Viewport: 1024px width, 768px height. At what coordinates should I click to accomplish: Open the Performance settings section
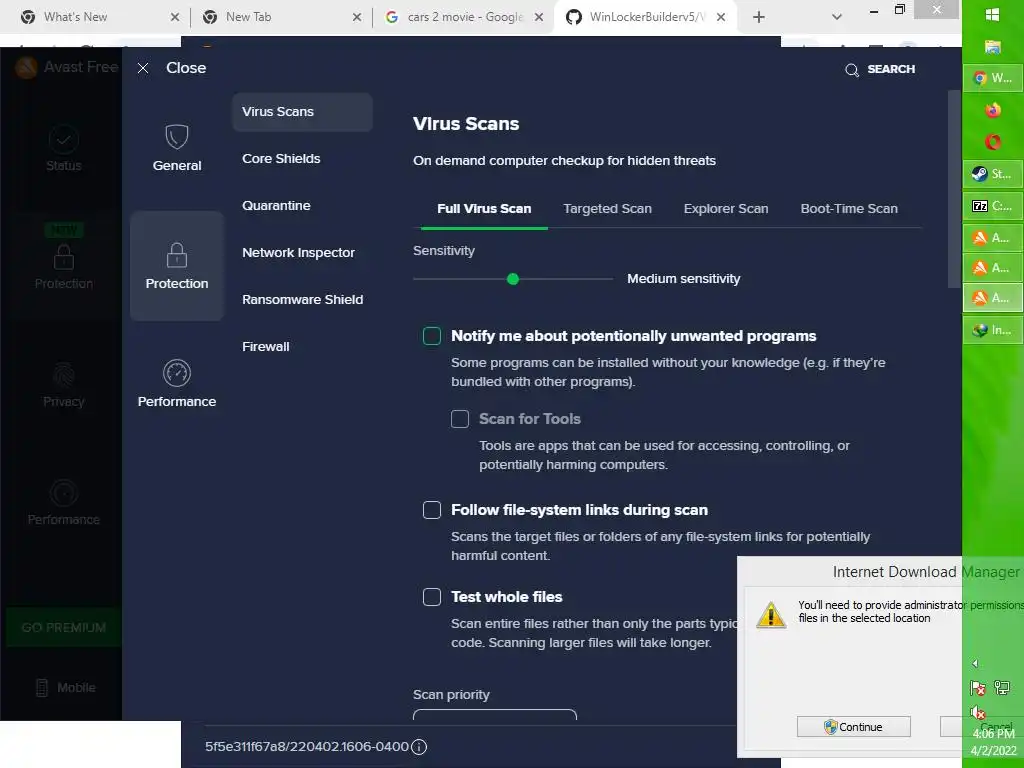(177, 383)
